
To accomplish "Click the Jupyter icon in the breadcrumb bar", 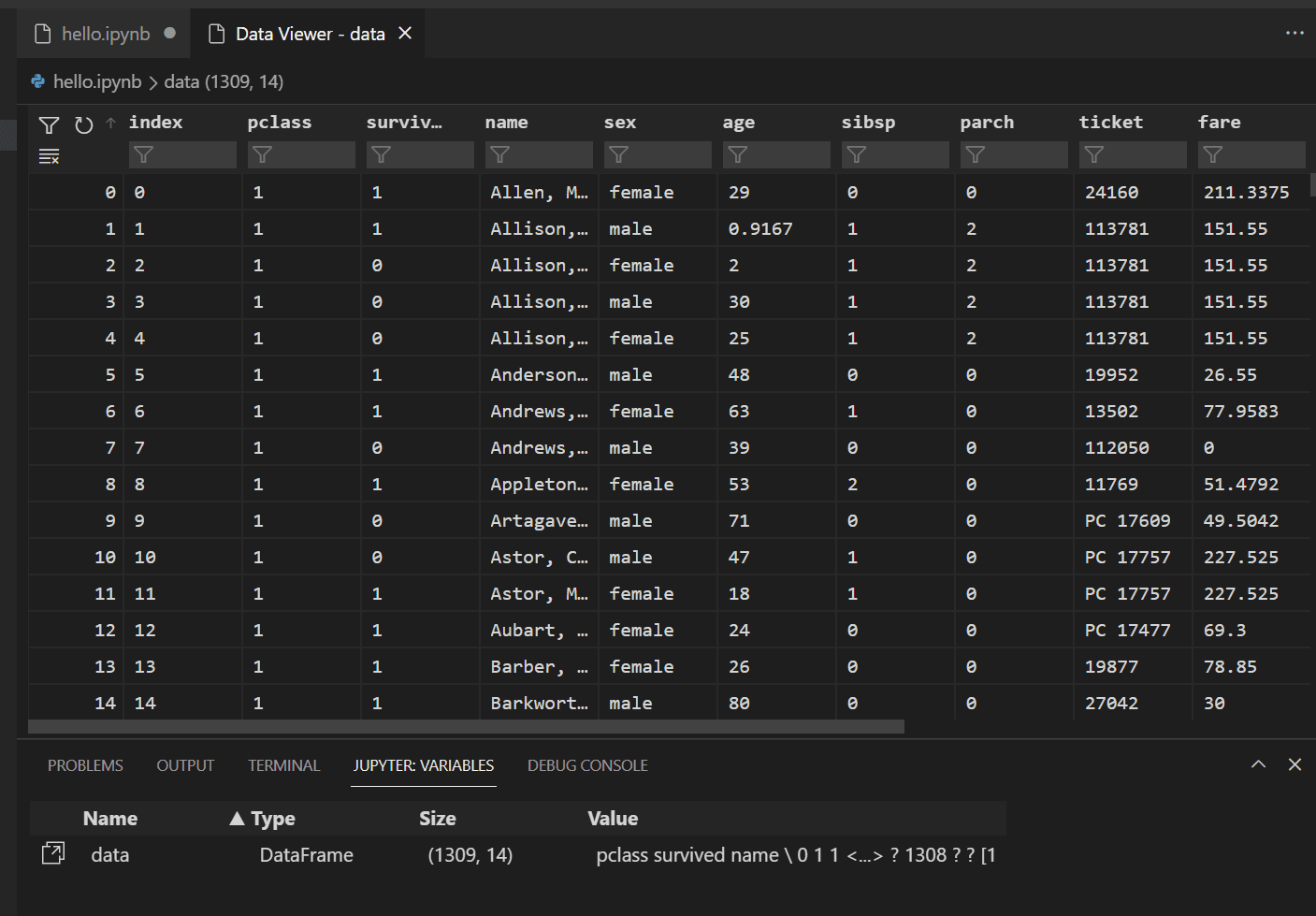I will [36, 81].
